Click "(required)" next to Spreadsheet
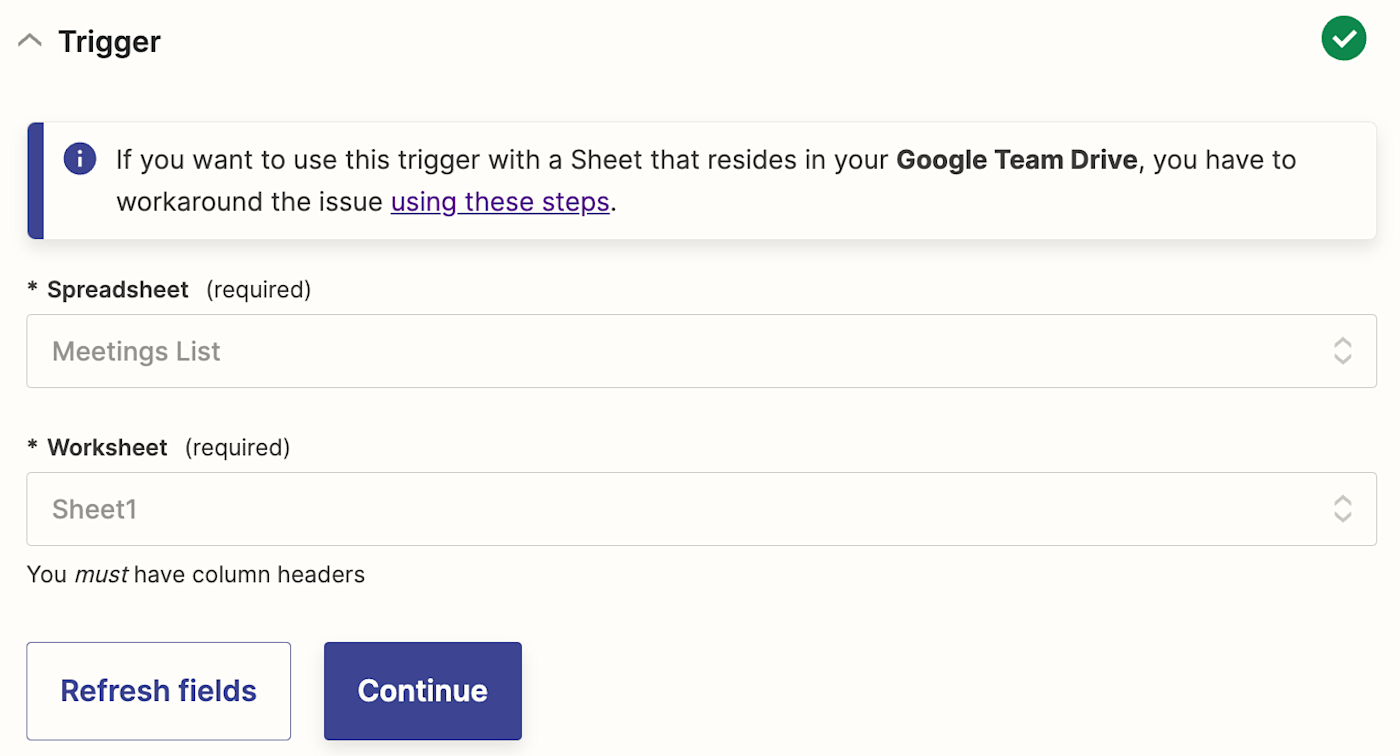The image size is (1400, 756). click(x=258, y=290)
